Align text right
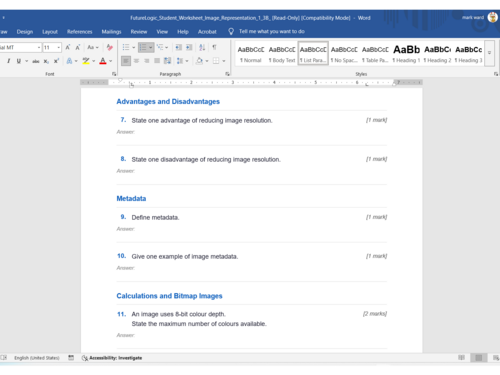This screenshot has height=375, width=500. (x=147, y=61)
